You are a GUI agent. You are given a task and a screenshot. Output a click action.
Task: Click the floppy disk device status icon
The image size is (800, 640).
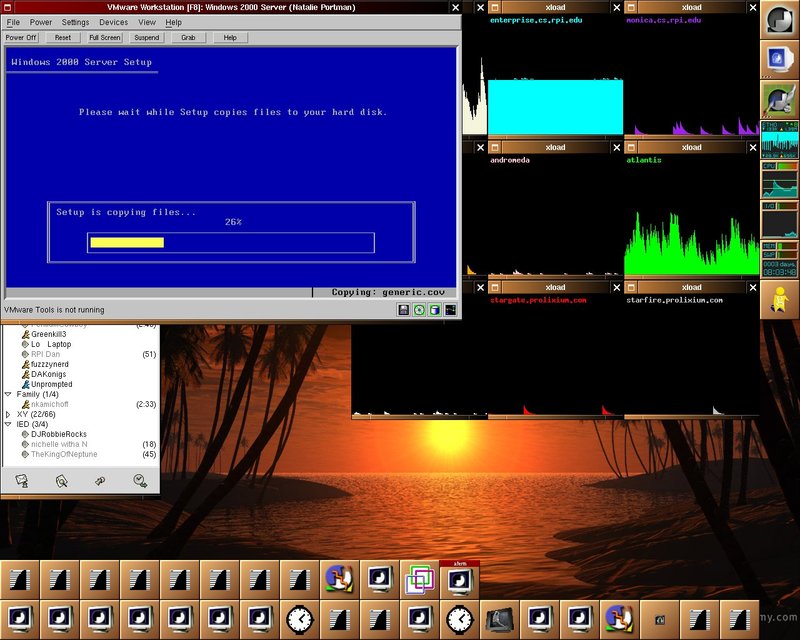point(403,310)
